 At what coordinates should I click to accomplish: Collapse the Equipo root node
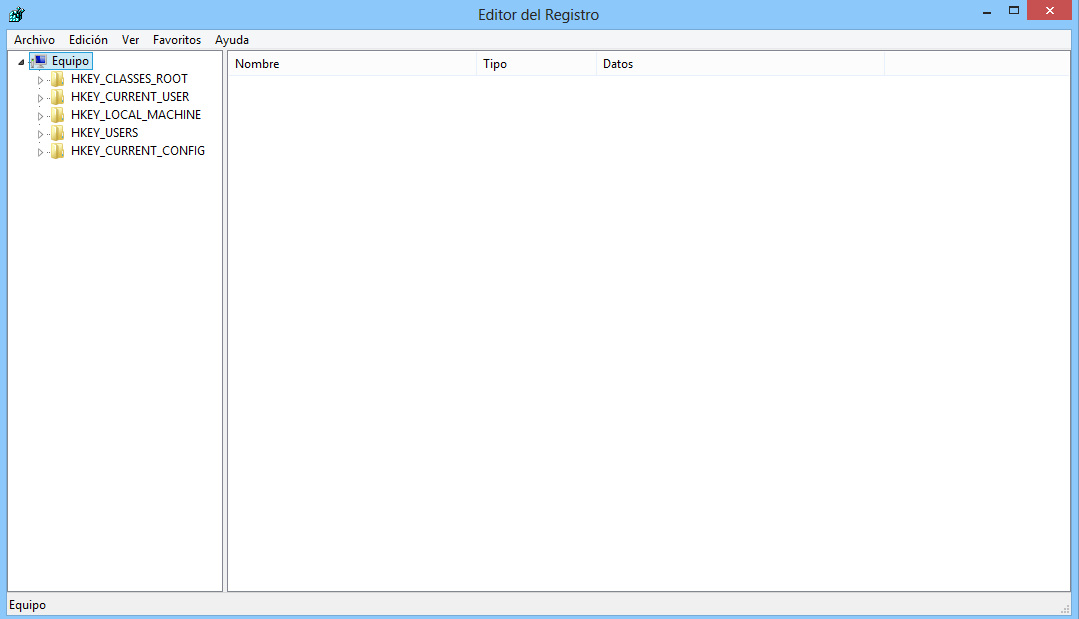(21, 62)
